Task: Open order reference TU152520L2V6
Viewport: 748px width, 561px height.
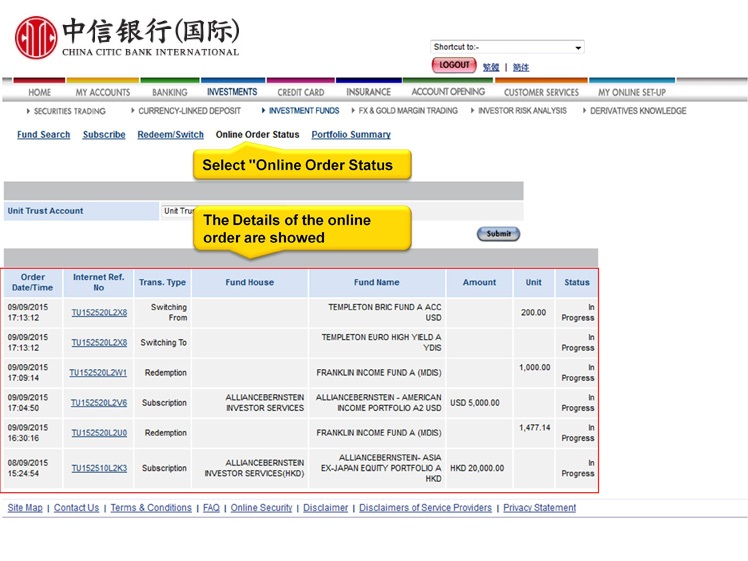Action: tap(99, 403)
